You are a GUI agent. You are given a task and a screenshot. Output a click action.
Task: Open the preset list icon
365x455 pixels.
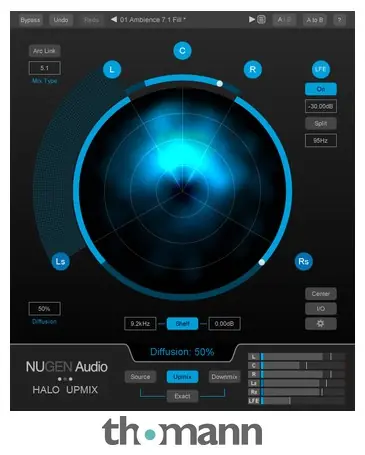coord(262,20)
